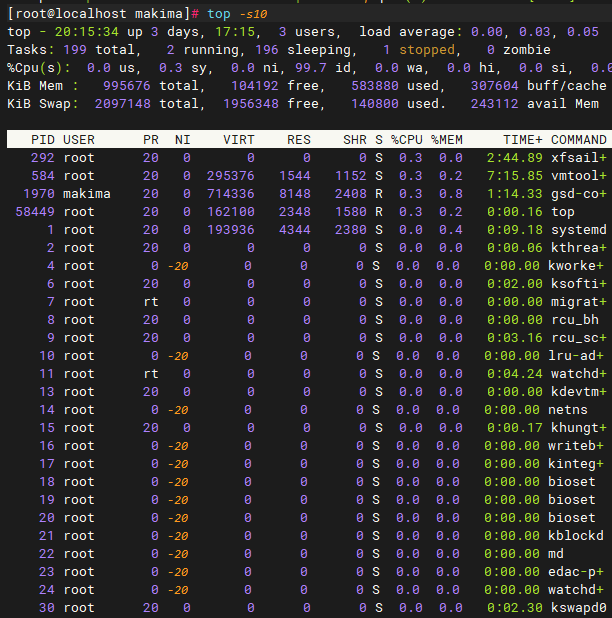Click the %MEM column header

point(446,140)
